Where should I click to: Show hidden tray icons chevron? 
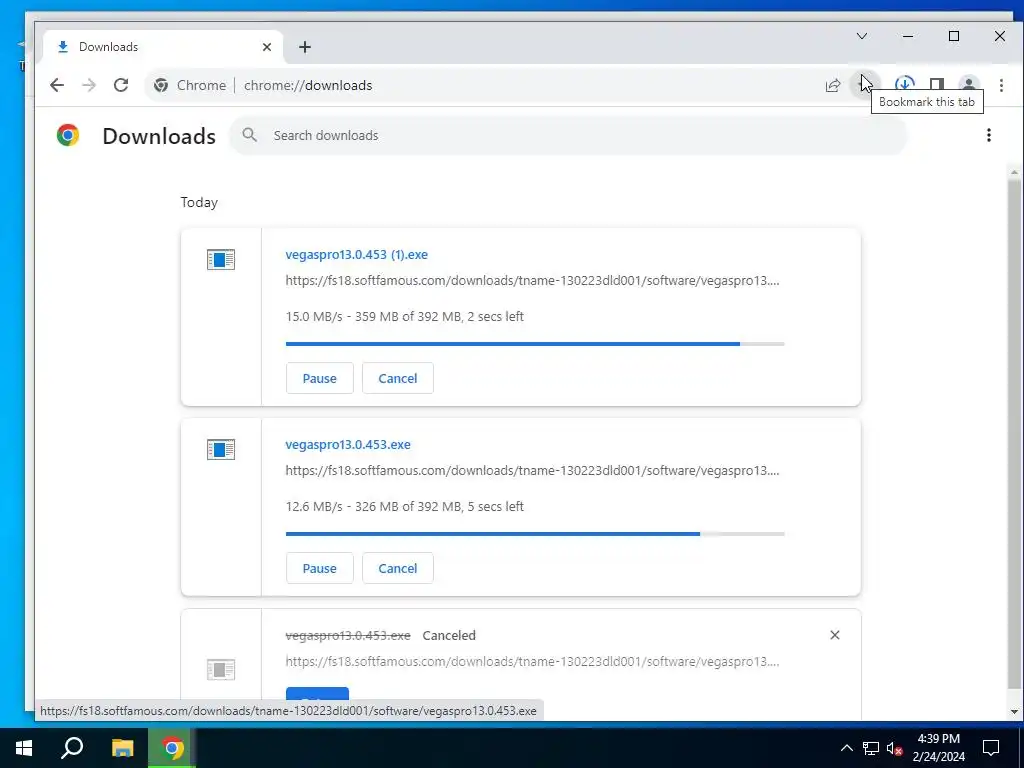[x=846, y=748]
